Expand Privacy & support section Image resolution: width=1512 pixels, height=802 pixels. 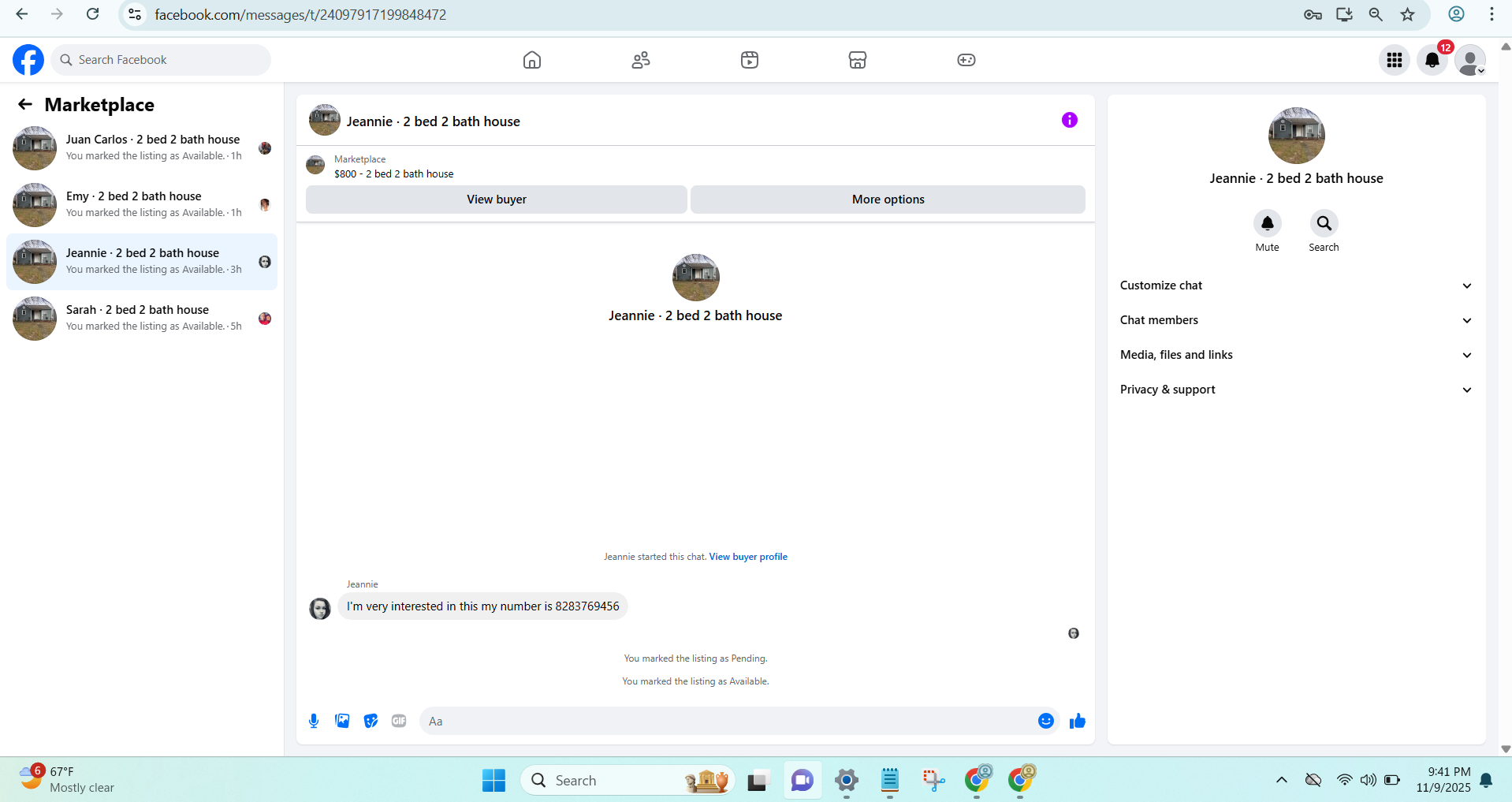pos(1296,390)
